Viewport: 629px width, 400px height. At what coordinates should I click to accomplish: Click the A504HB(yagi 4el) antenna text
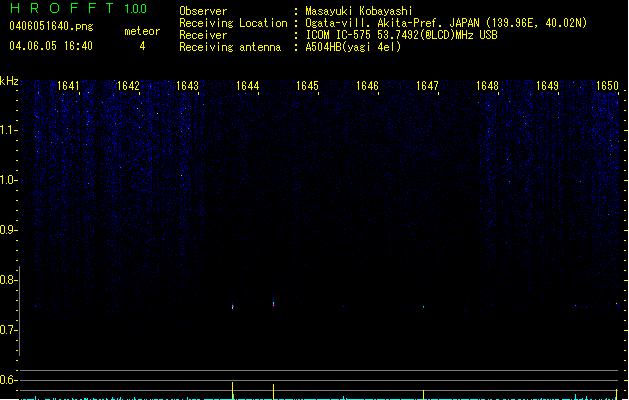(353, 47)
